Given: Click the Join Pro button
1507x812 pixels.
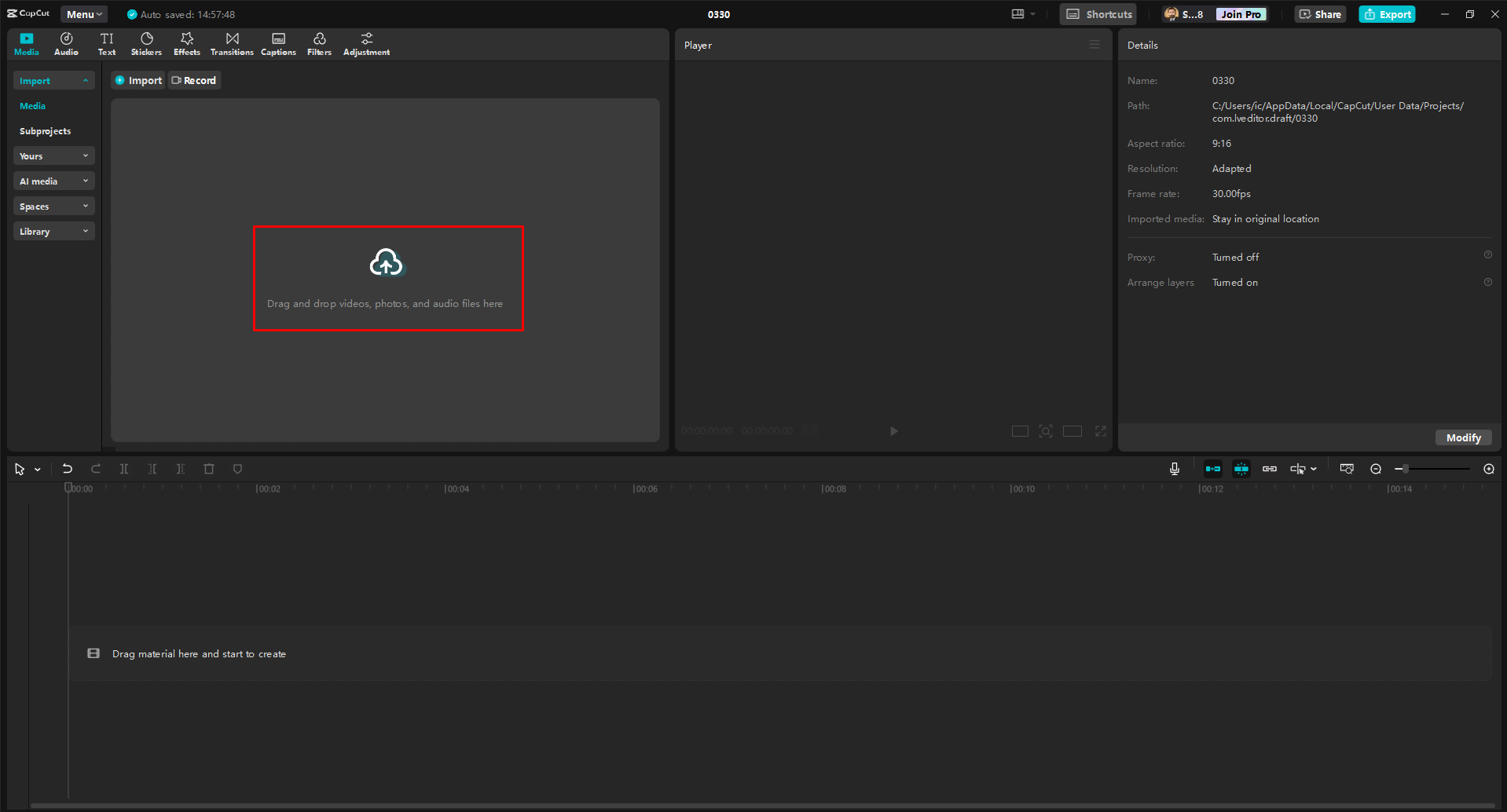Looking at the screenshot, I should 1241,14.
